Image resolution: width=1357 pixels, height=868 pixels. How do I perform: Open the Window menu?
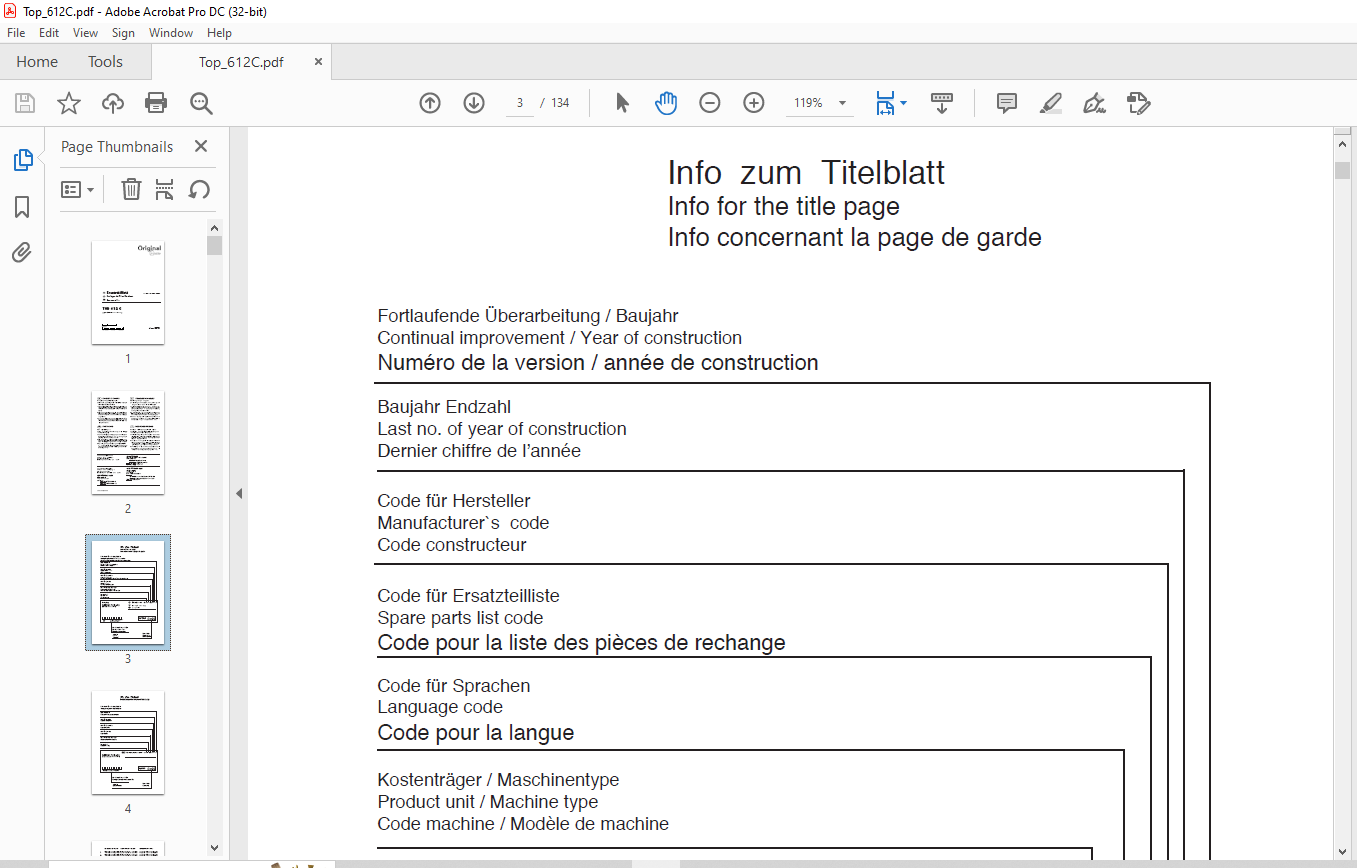(171, 33)
